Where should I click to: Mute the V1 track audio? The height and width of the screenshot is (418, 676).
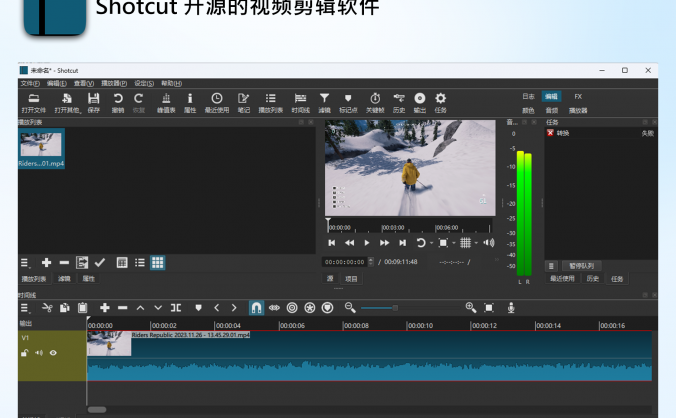pyautogui.click(x=39, y=353)
